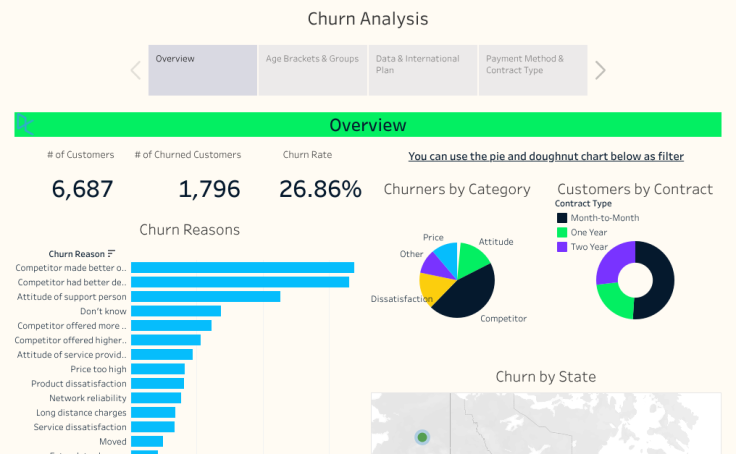Click the 'Attitude of support person' bar
Image resolution: width=736 pixels, height=454 pixels.
point(205,297)
